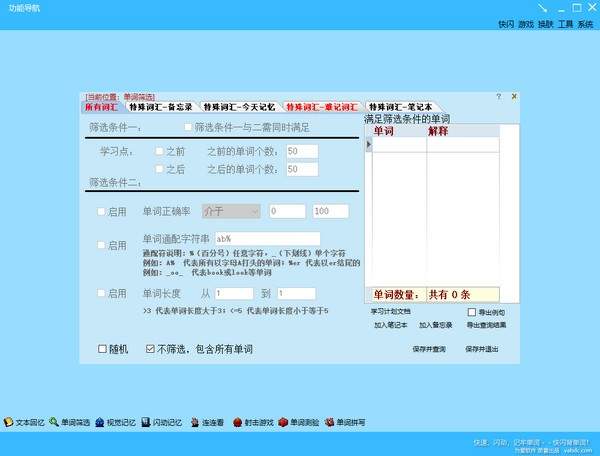Image resolution: width=600 pixels, height=456 pixels.
Task: Switch to 特殊词汇-笔记本 tab
Action: click(400, 106)
